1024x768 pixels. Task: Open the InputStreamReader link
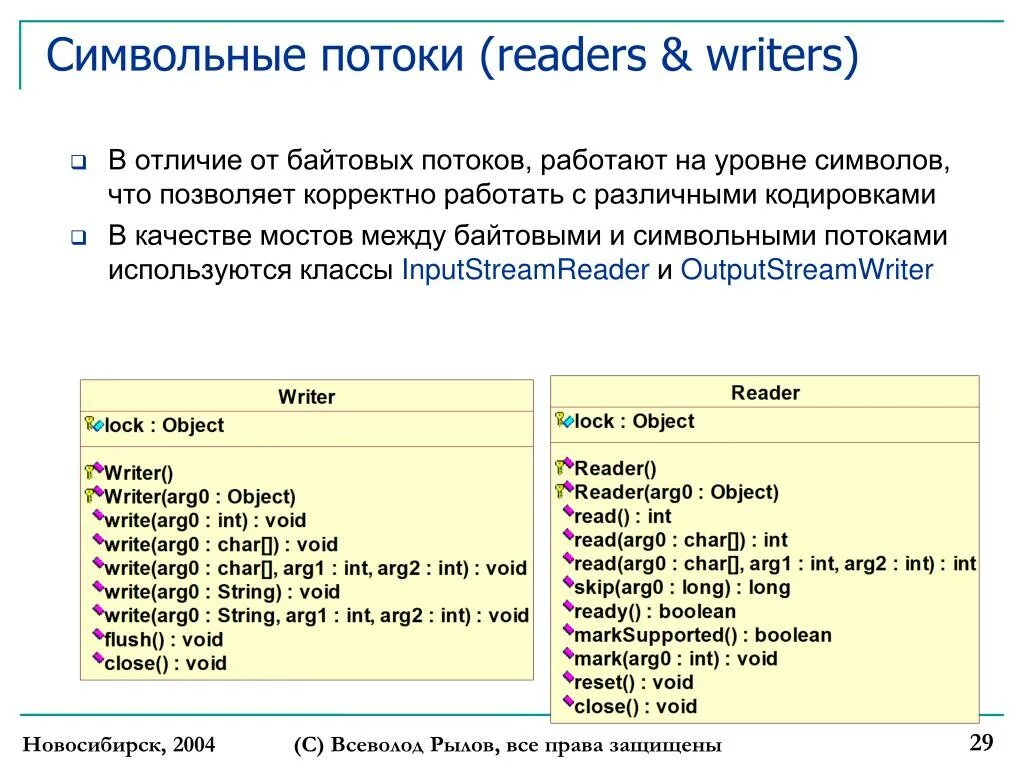(524, 268)
